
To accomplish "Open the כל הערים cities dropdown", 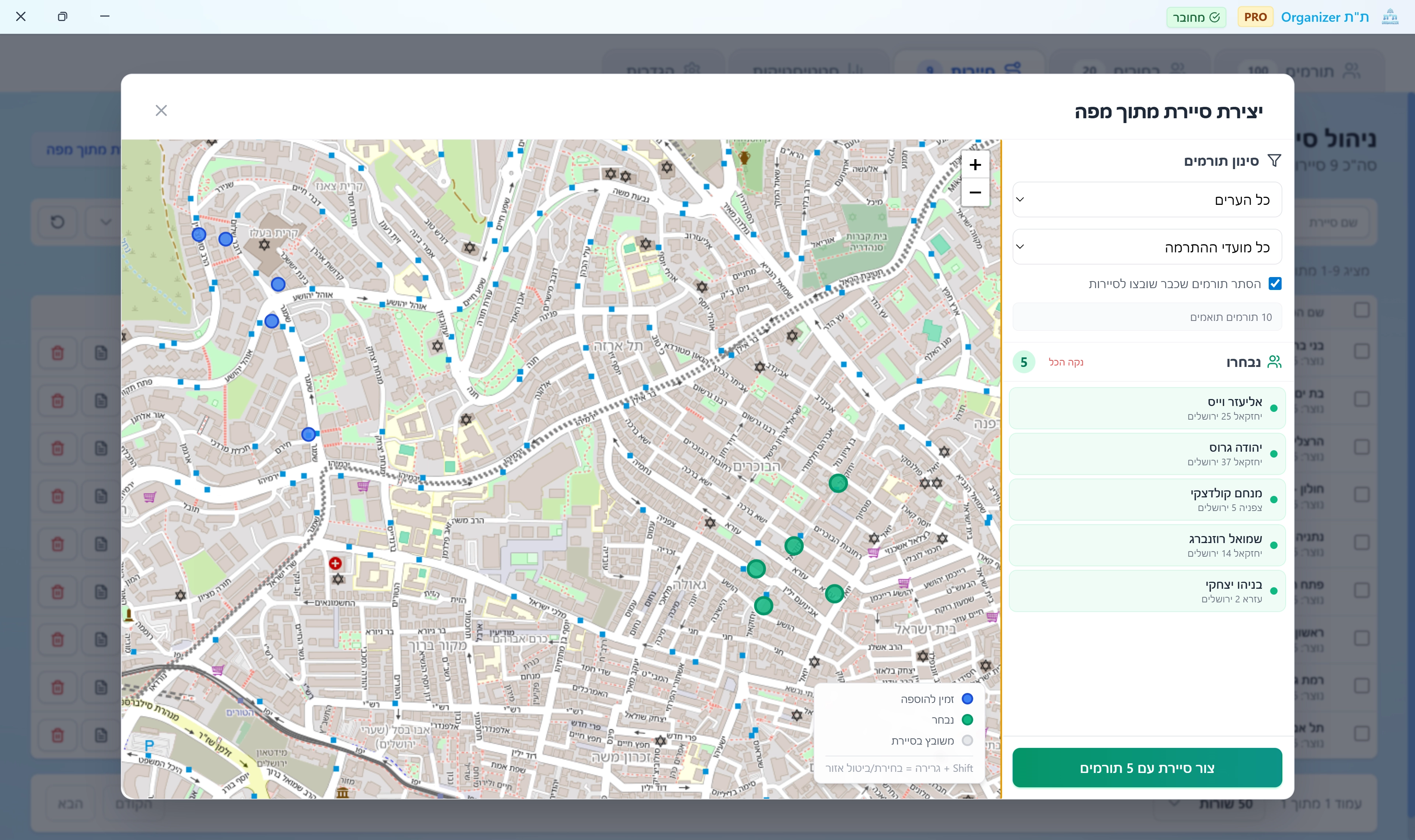I will point(1147,200).
